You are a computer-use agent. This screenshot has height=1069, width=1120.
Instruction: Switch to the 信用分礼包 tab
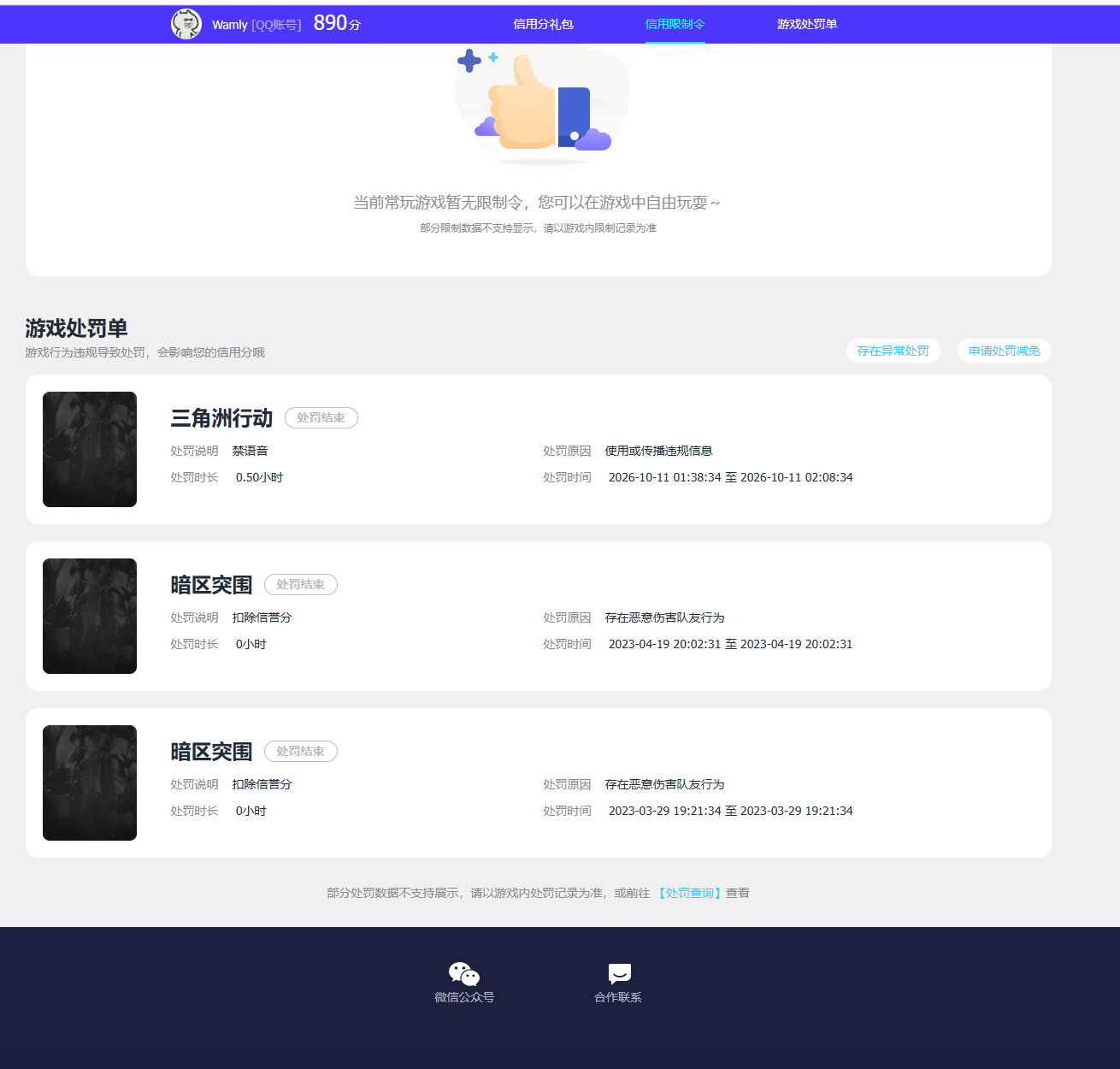(x=543, y=24)
